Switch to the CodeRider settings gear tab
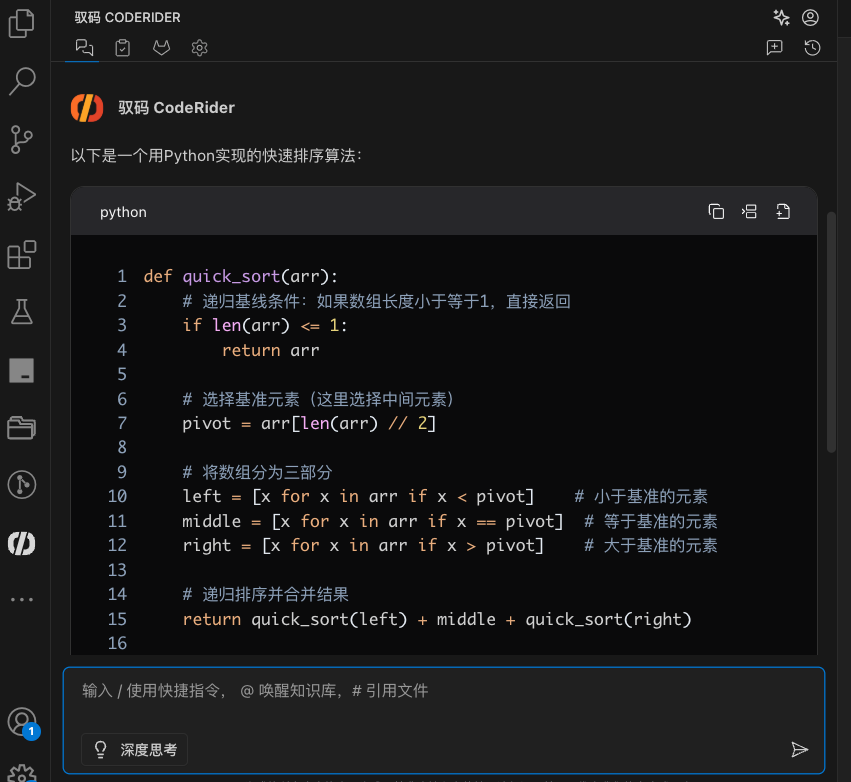Image resolution: width=851 pixels, height=782 pixels. [199, 48]
